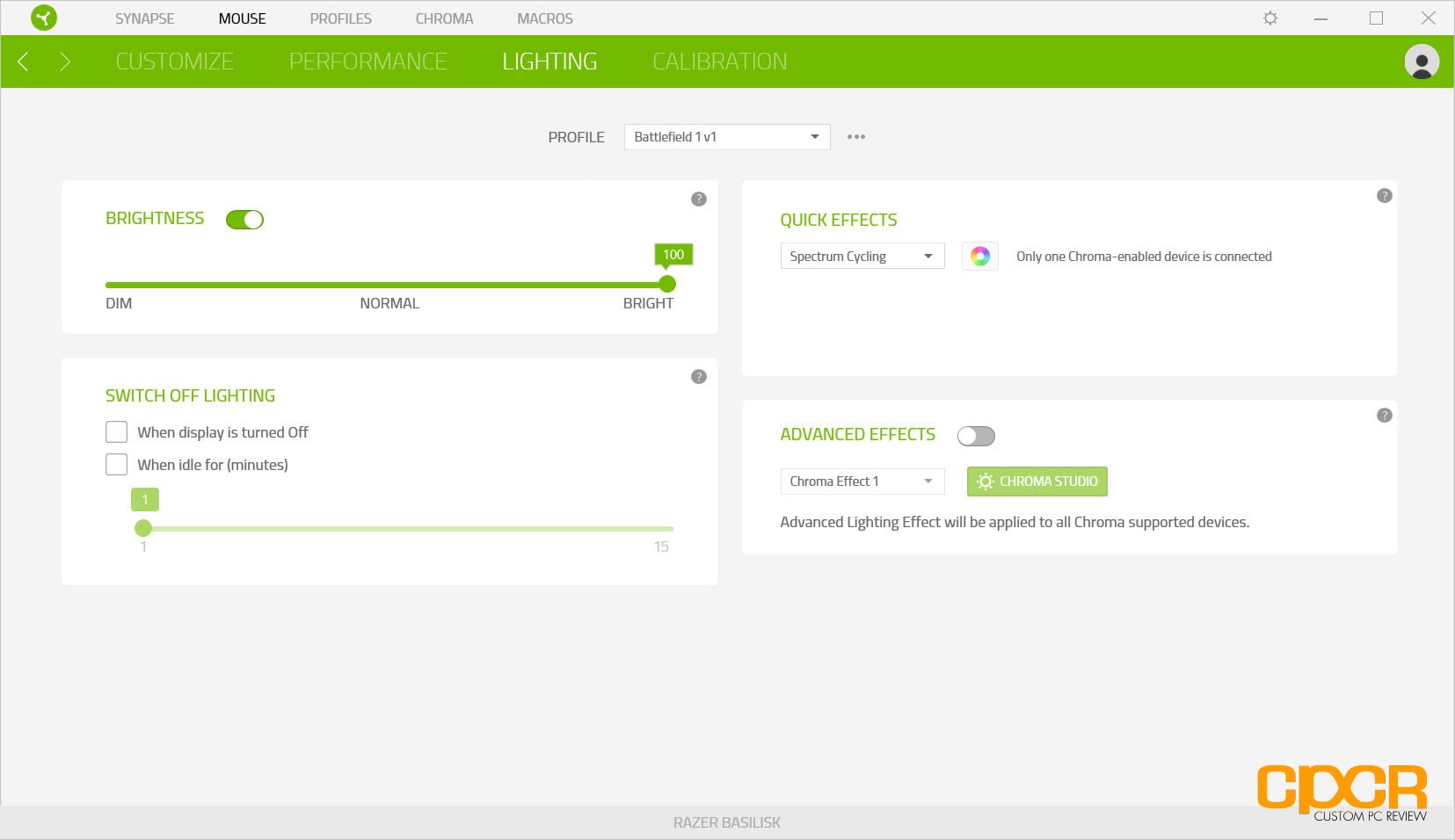Go back with the left arrow
Screen dimensions: 1455x840
tap(24, 62)
